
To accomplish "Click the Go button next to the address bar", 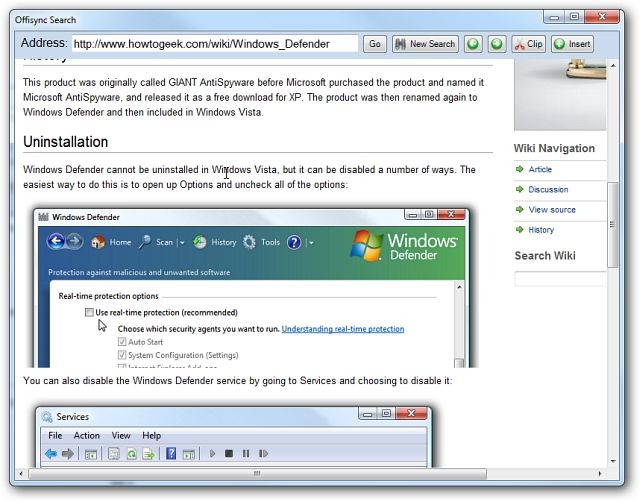I will 374,44.
